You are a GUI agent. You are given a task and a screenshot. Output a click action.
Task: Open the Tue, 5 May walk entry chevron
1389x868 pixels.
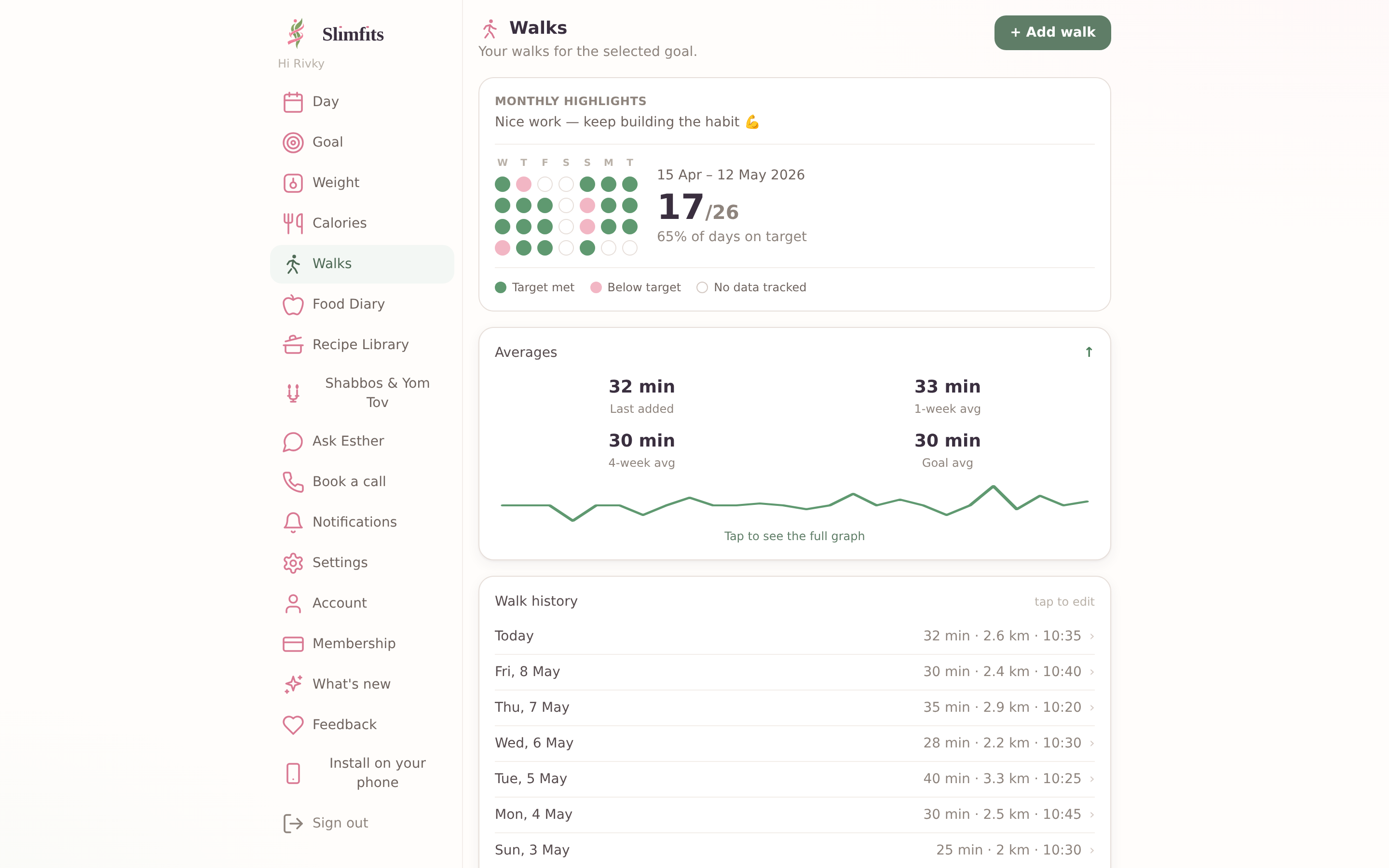coord(1092,779)
